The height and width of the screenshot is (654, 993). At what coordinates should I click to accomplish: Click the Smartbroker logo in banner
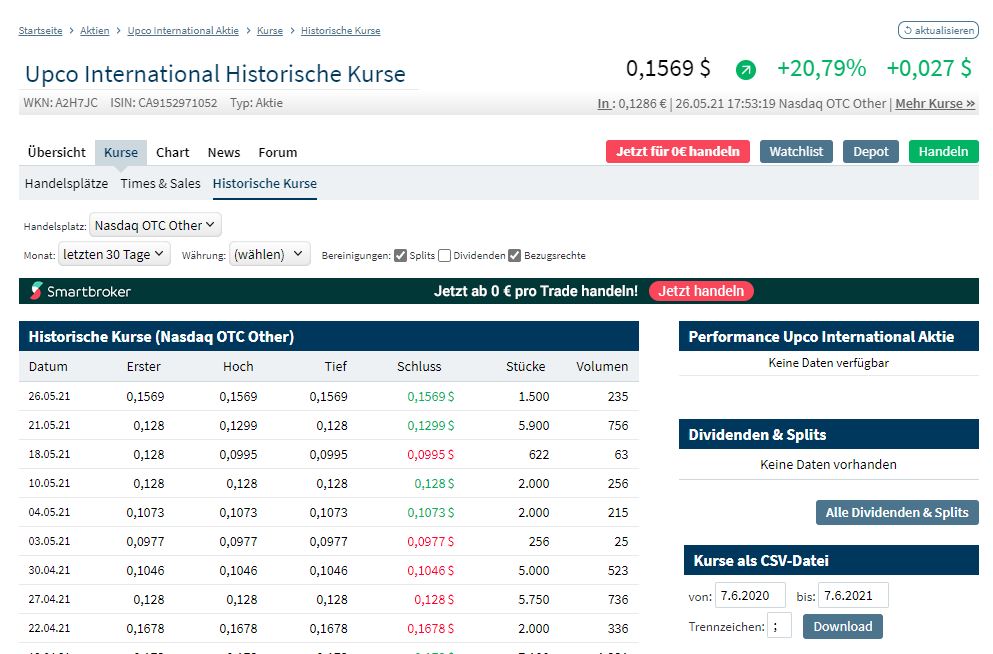pyautogui.click(x=81, y=291)
